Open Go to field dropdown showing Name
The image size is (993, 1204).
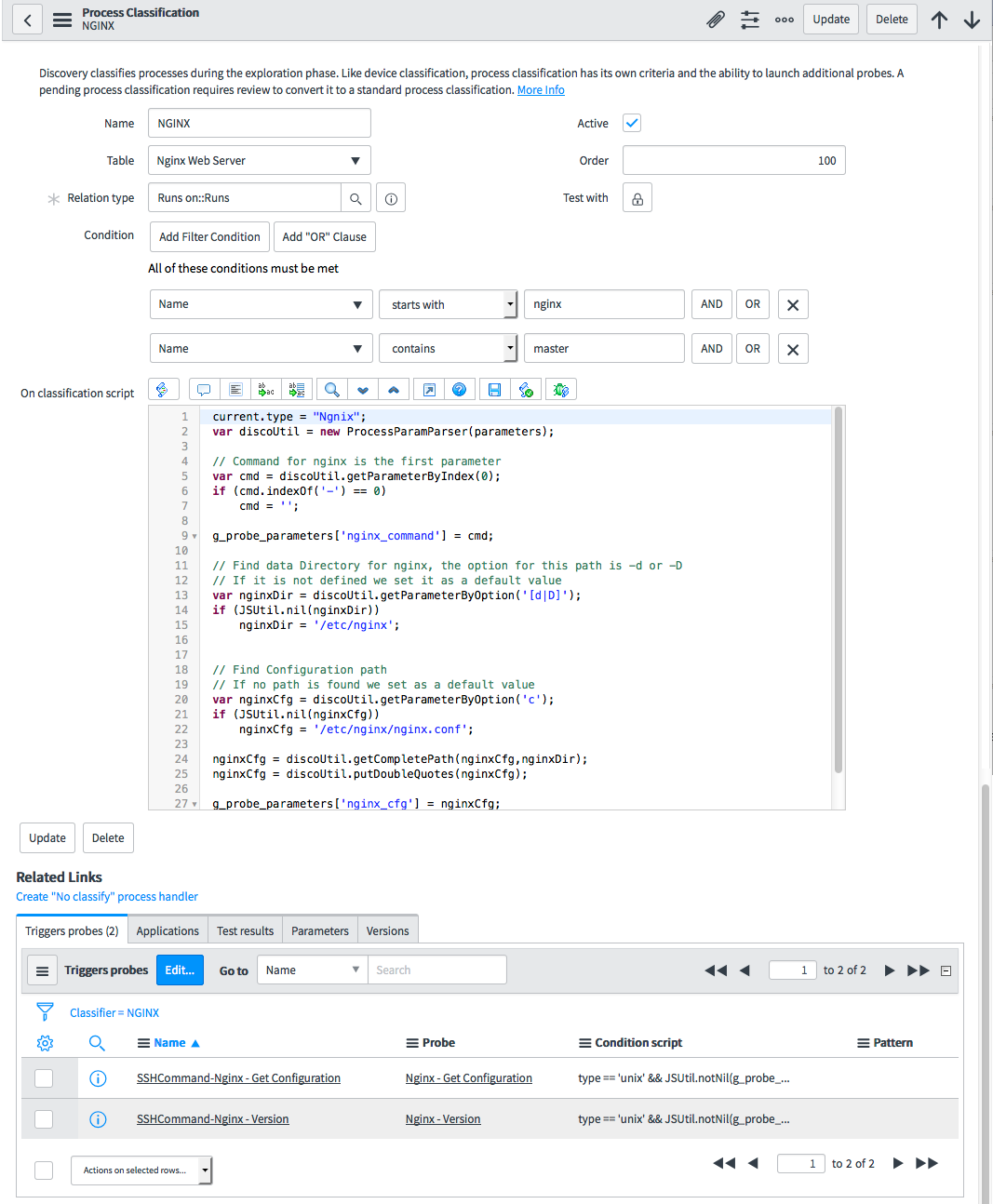(x=313, y=970)
